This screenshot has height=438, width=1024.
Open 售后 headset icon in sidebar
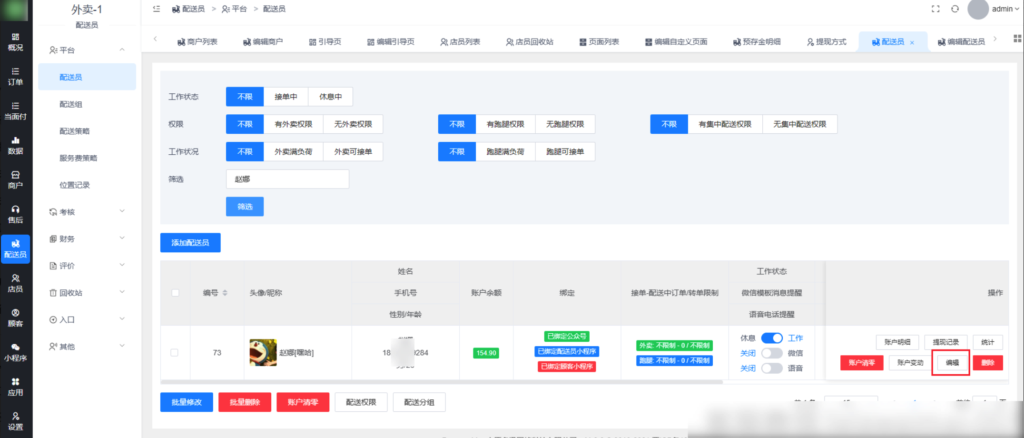pyautogui.click(x=15, y=214)
